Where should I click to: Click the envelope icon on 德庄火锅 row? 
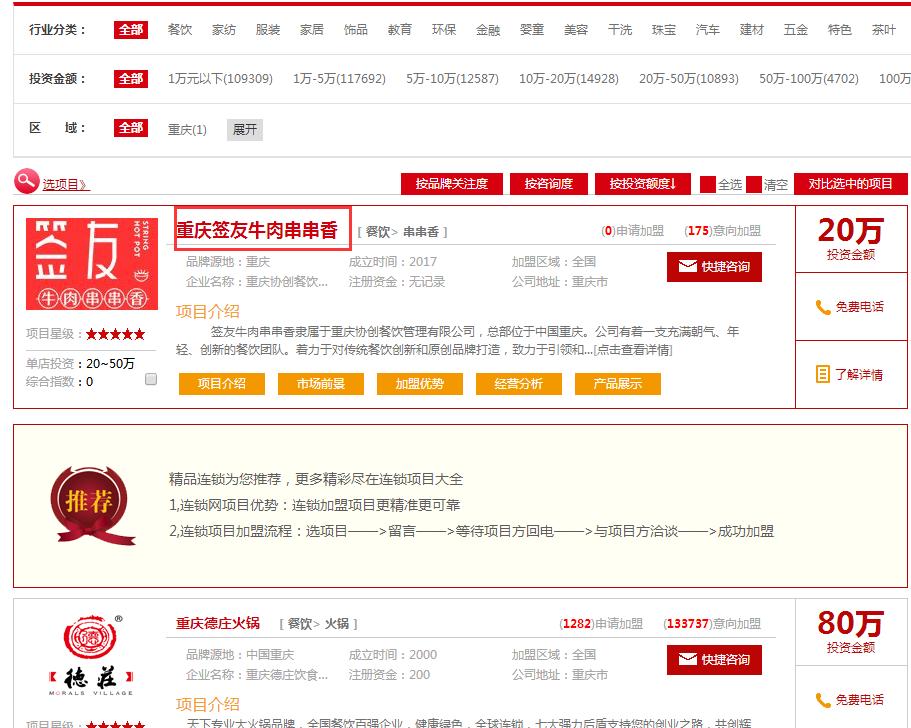tap(689, 659)
